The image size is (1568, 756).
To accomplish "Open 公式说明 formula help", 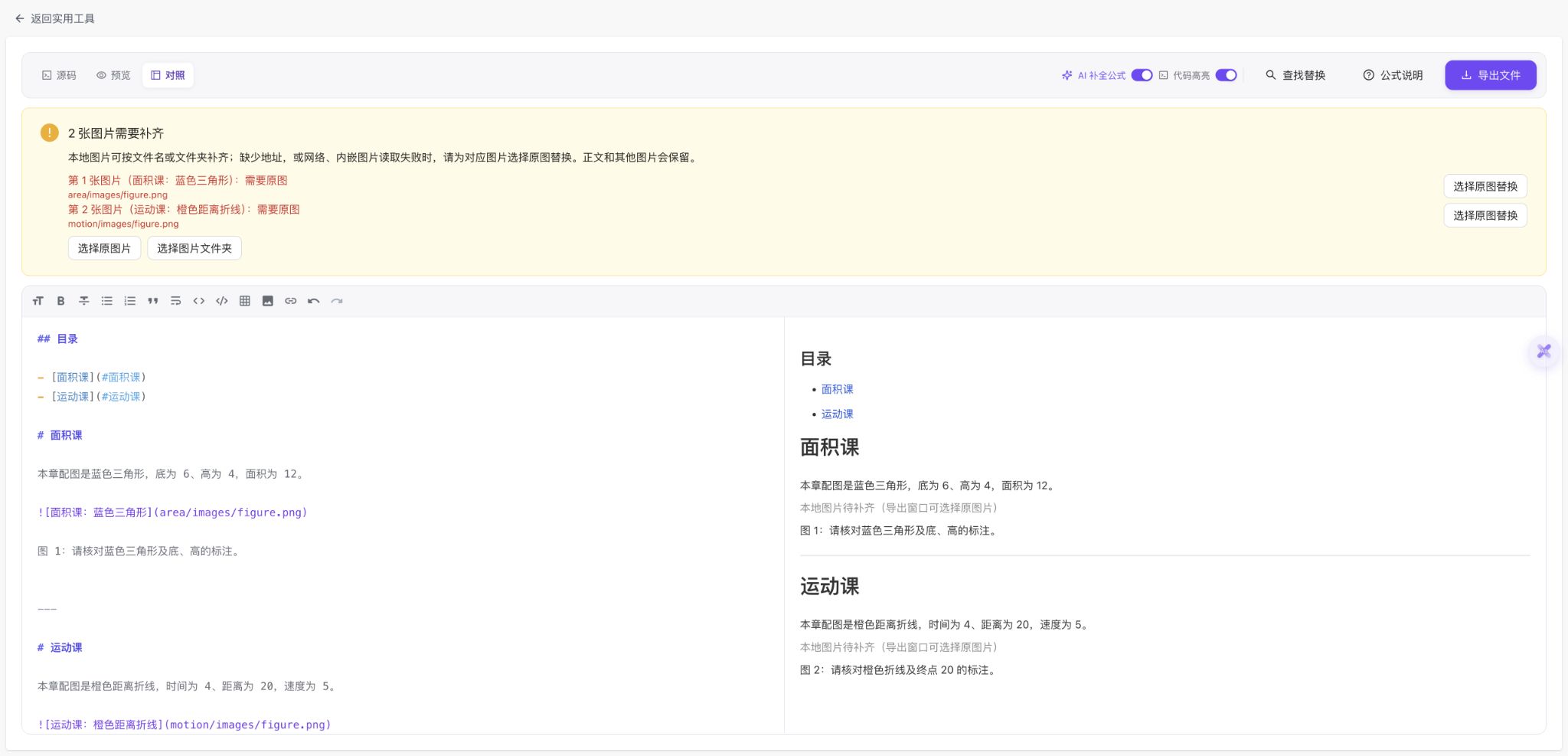I will pyautogui.click(x=1393, y=75).
